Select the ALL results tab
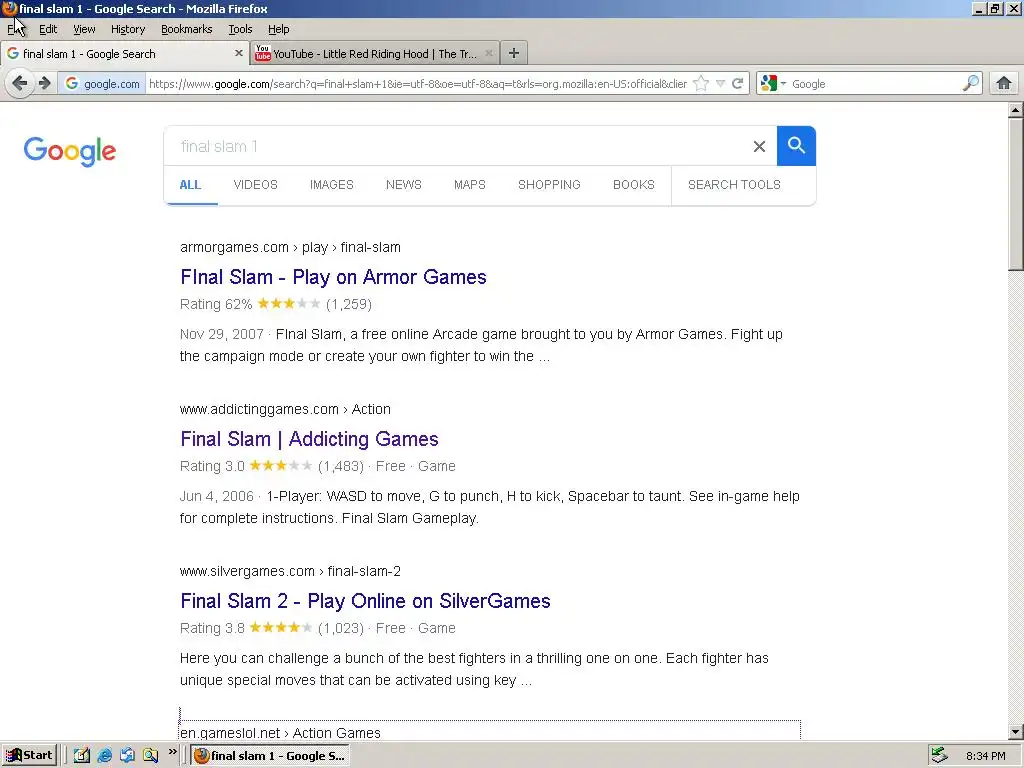 pos(190,185)
